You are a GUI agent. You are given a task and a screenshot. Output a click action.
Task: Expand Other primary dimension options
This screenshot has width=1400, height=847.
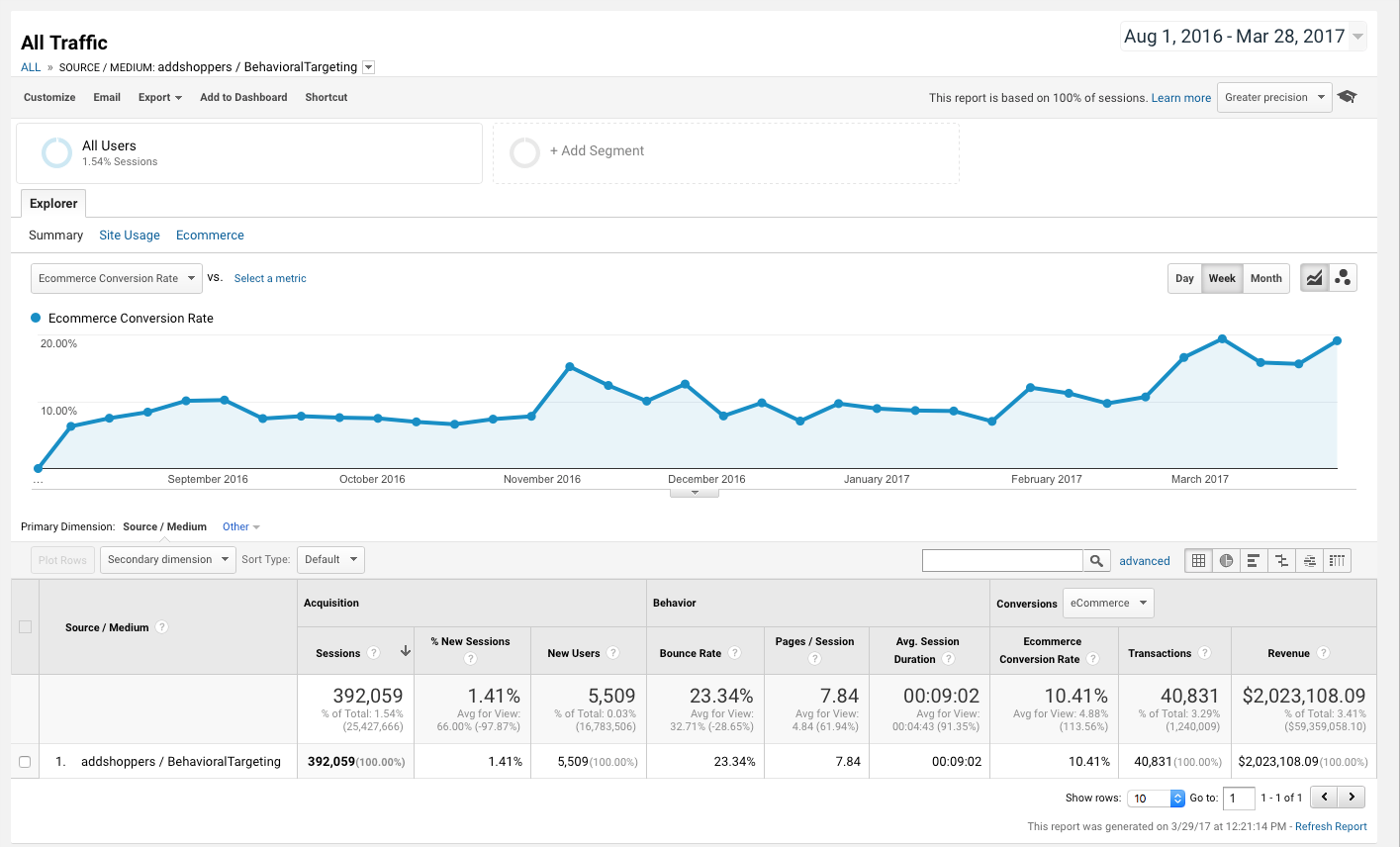[241, 526]
